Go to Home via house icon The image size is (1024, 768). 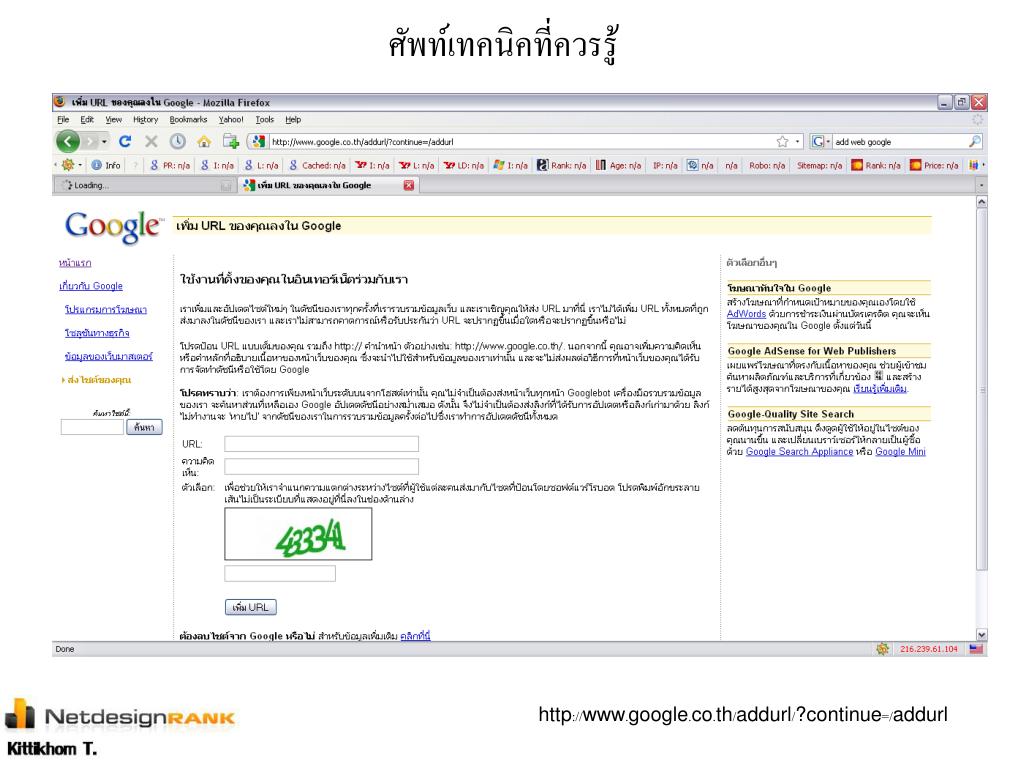[204, 141]
